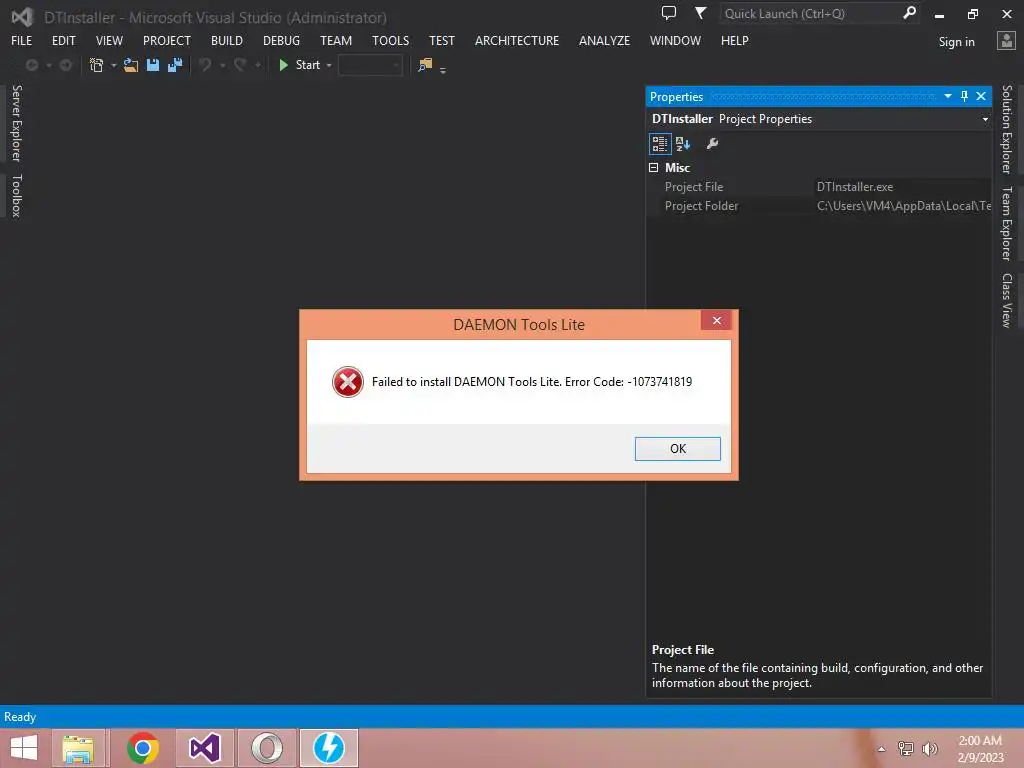Select the Project Folder property row
This screenshot has height=768, width=1024.
click(820, 206)
